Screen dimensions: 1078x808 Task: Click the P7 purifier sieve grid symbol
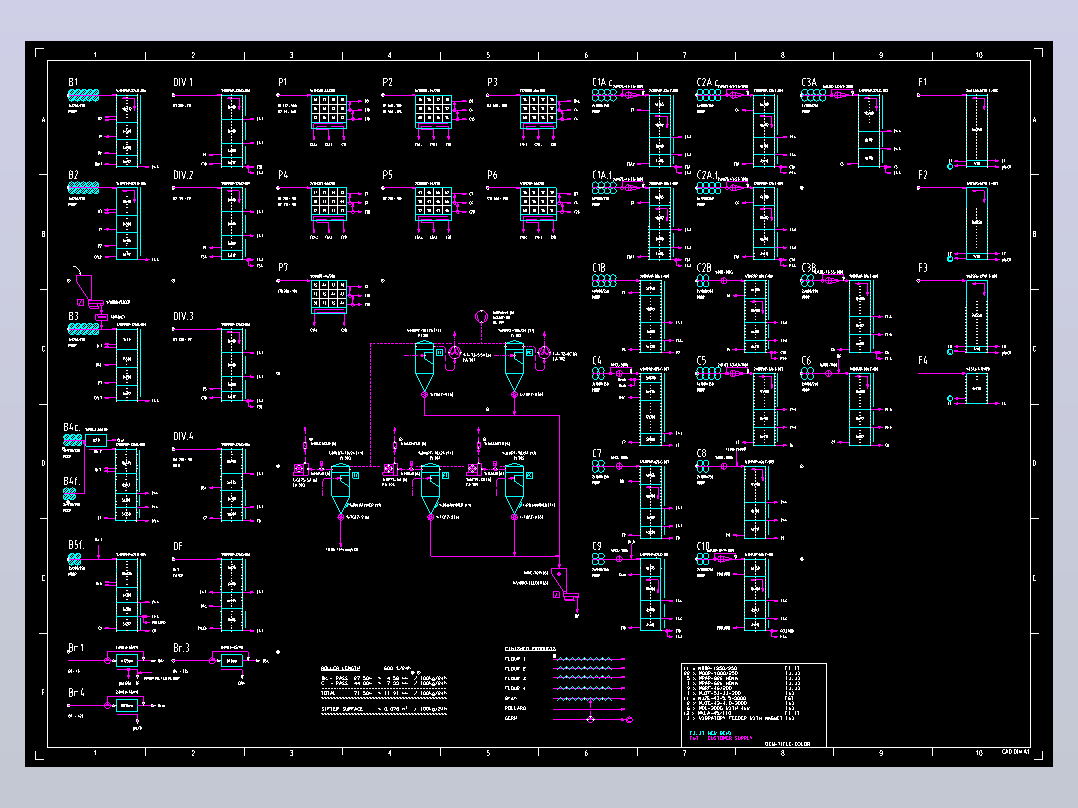pos(329,295)
